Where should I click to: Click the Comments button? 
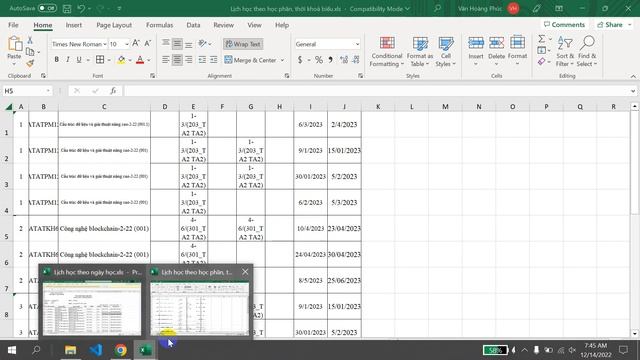coord(564,24)
